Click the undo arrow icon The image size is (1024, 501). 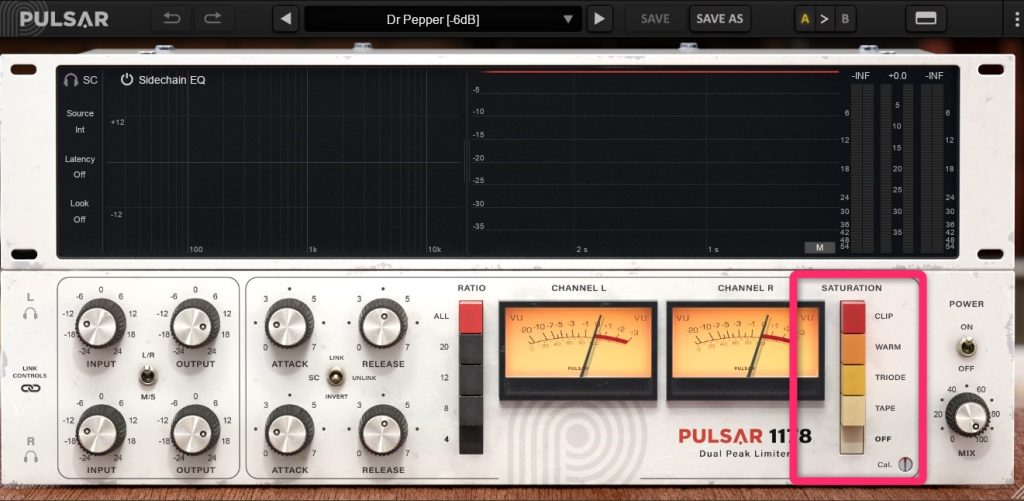(173, 18)
